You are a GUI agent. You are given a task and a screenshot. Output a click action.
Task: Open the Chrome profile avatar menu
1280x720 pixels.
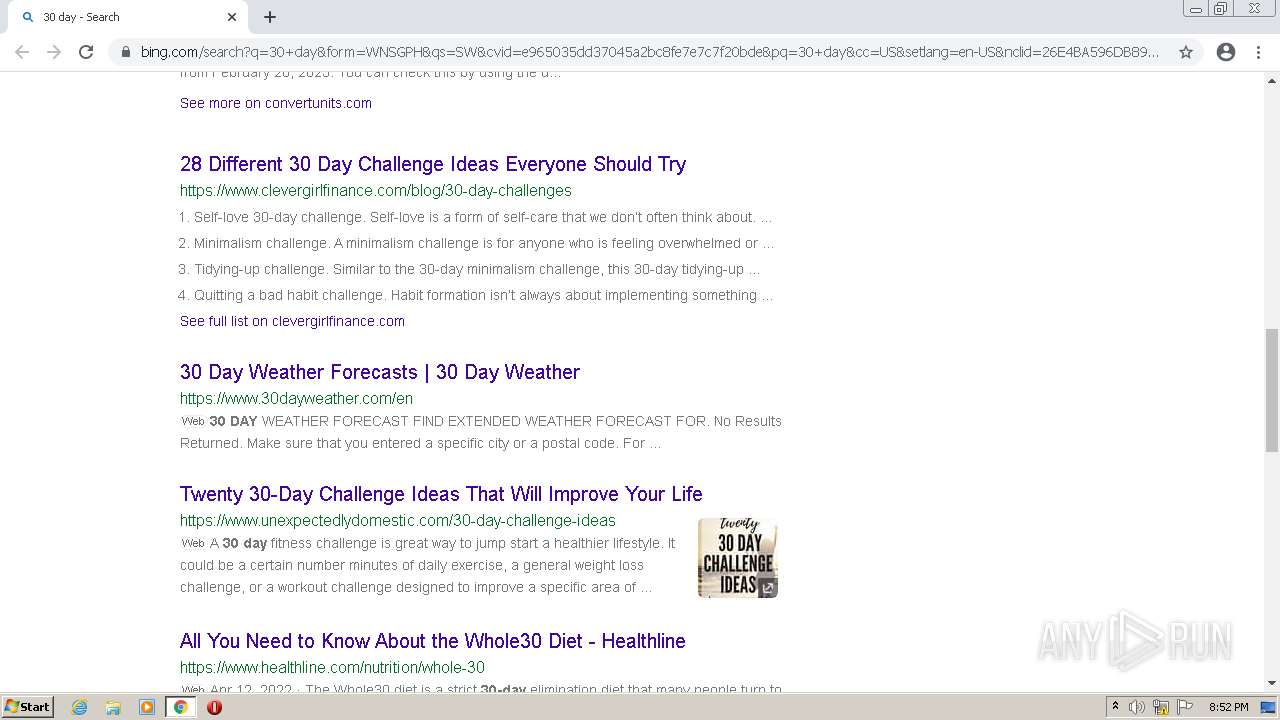point(1226,52)
